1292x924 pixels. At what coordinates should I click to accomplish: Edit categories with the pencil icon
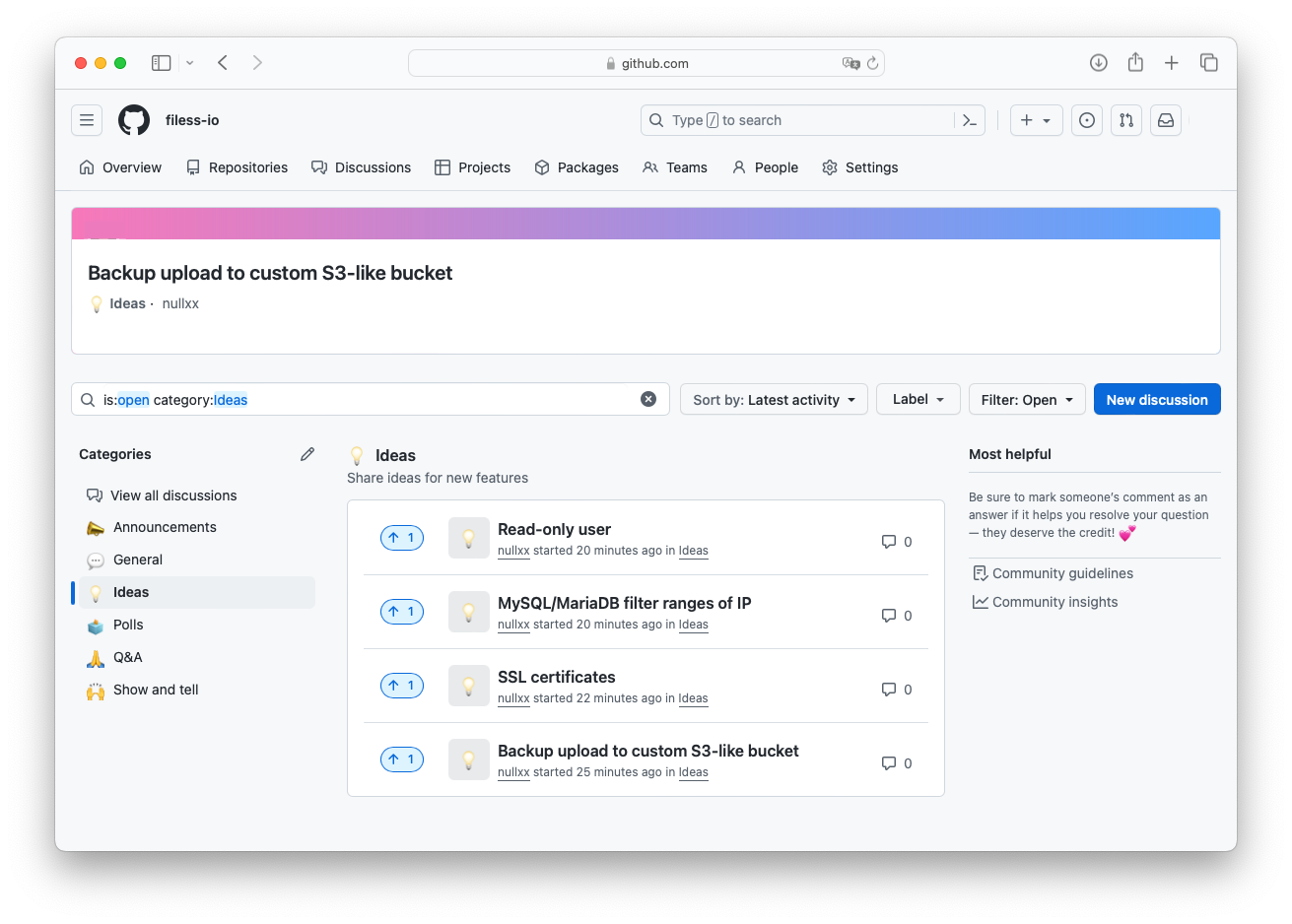click(x=307, y=454)
